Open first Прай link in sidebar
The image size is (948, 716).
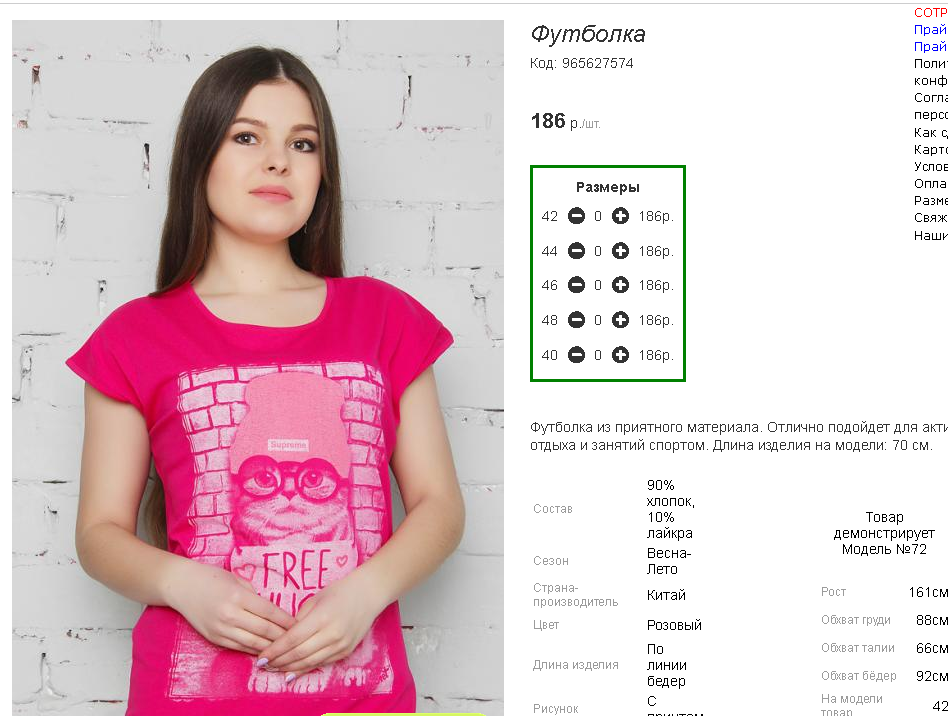[x=930, y=30]
